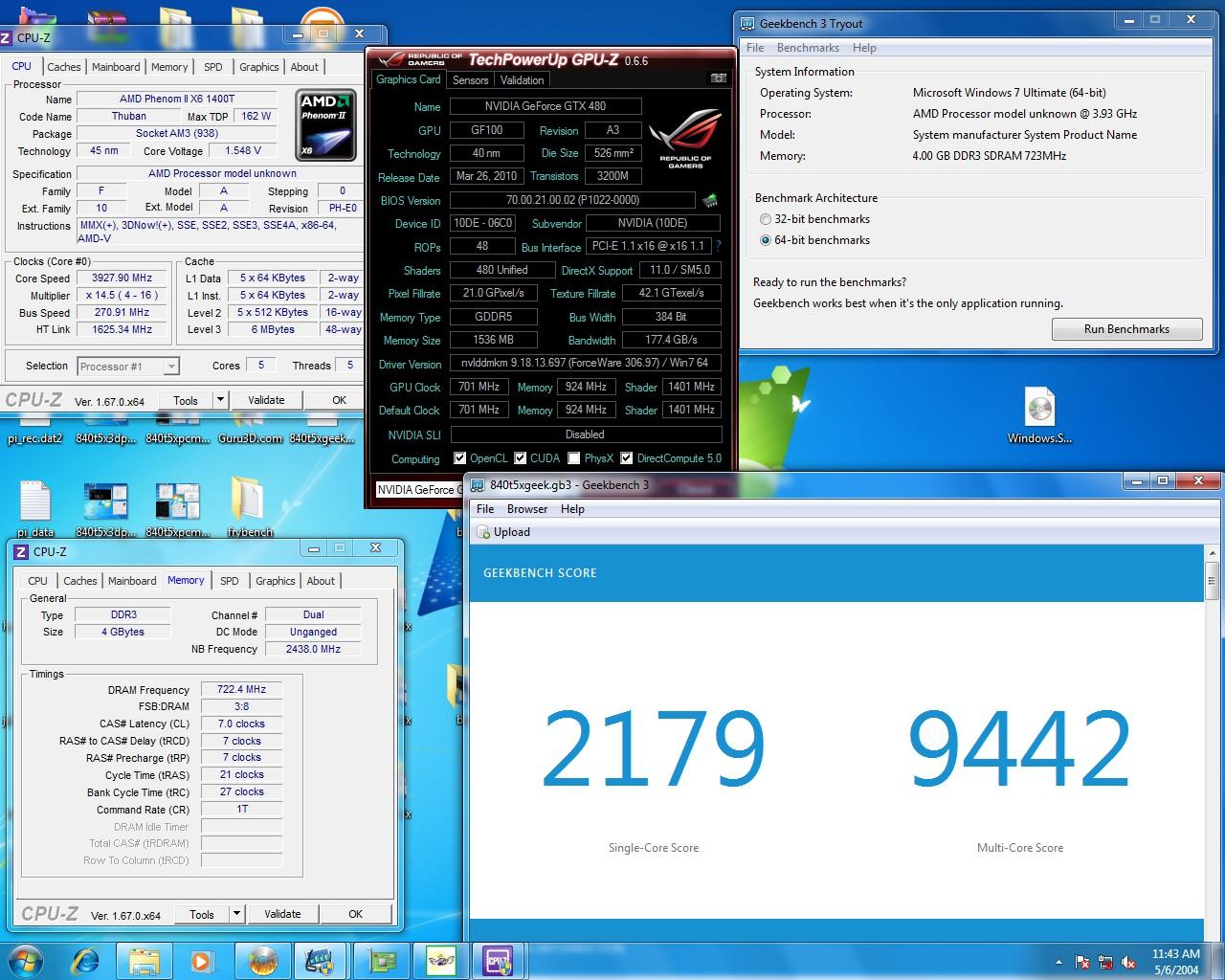Screen dimensions: 1225x980
Task: Click ROG Republic of Gamers logo in GPU-Z
Action: point(685,141)
